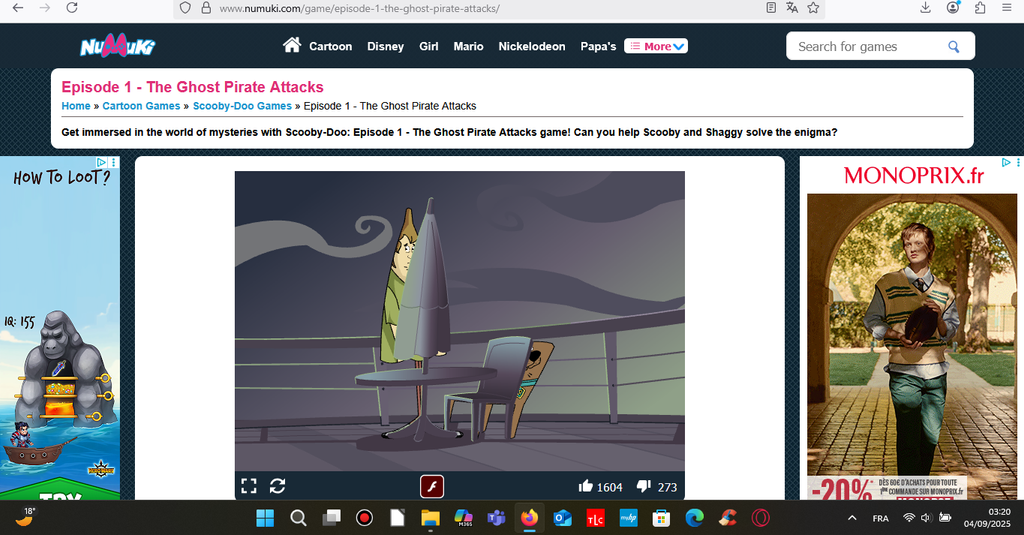
Task: Toggle reader view in the address bar
Action: (x=771, y=8)
